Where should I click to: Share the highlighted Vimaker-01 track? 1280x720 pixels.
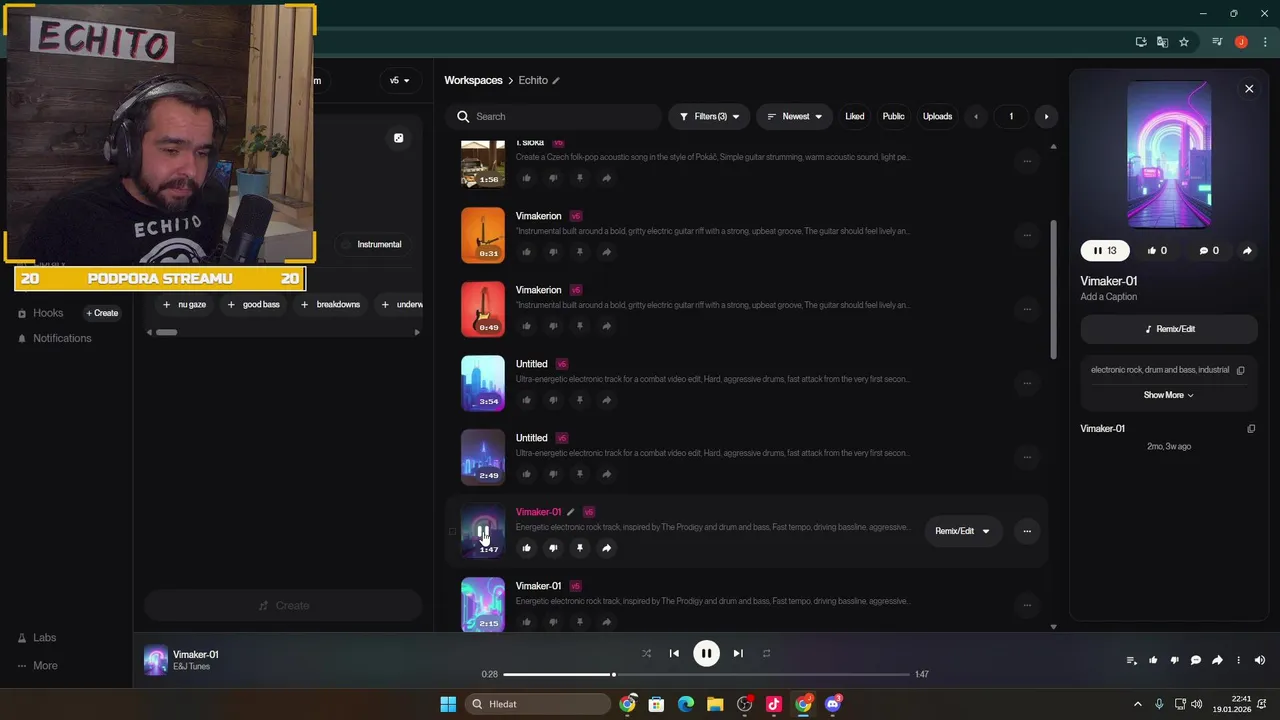click(x=606, y=548)
